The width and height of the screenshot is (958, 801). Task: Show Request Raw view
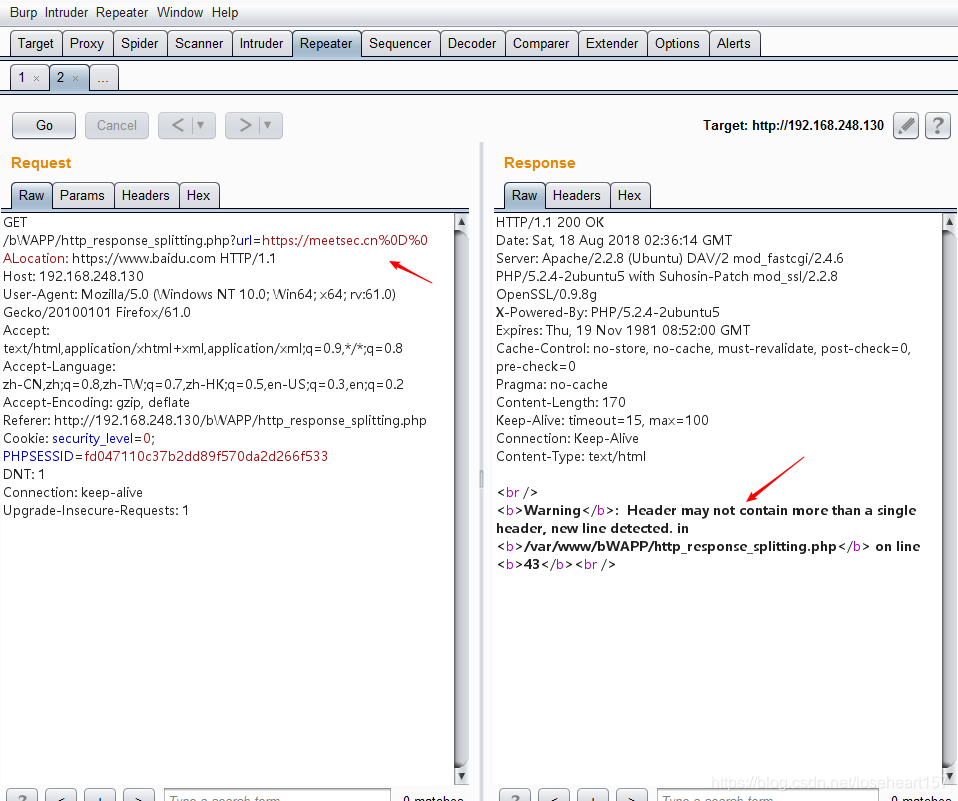(31, 196)
